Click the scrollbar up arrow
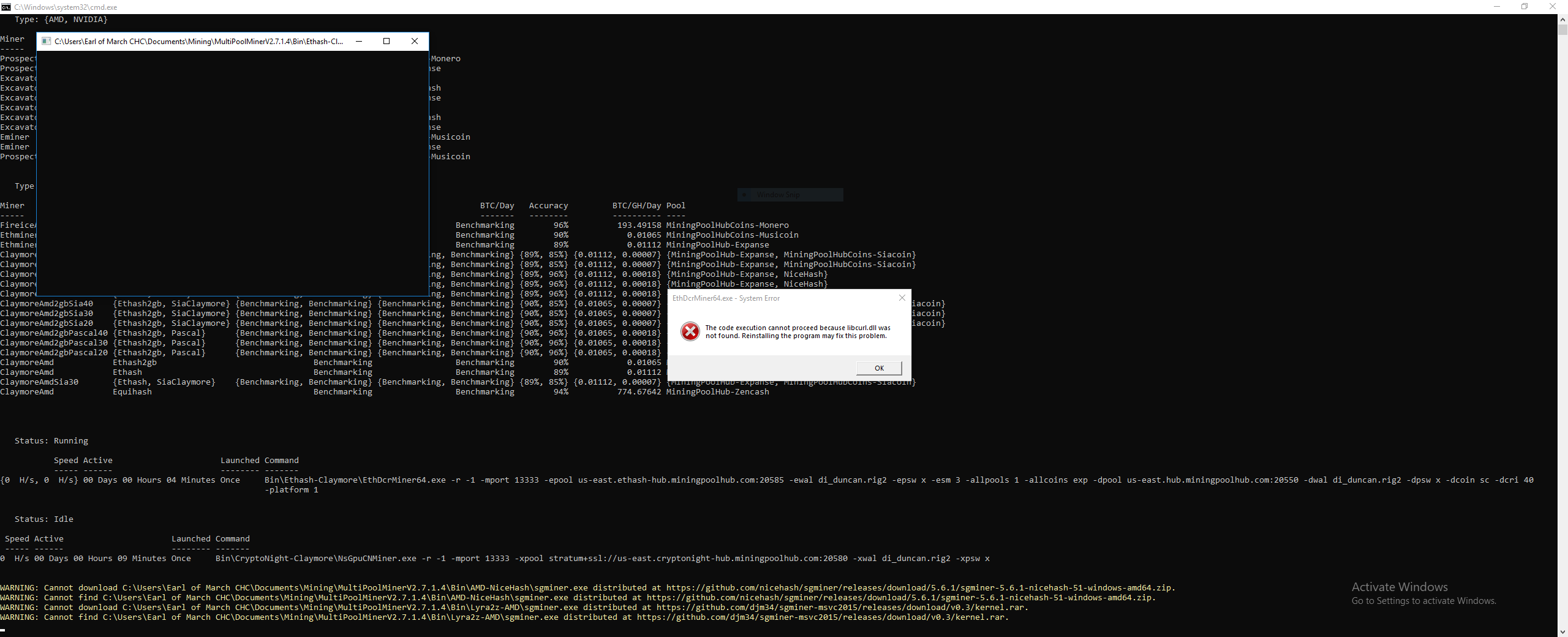1568x637 pixels. (1562, 19)
